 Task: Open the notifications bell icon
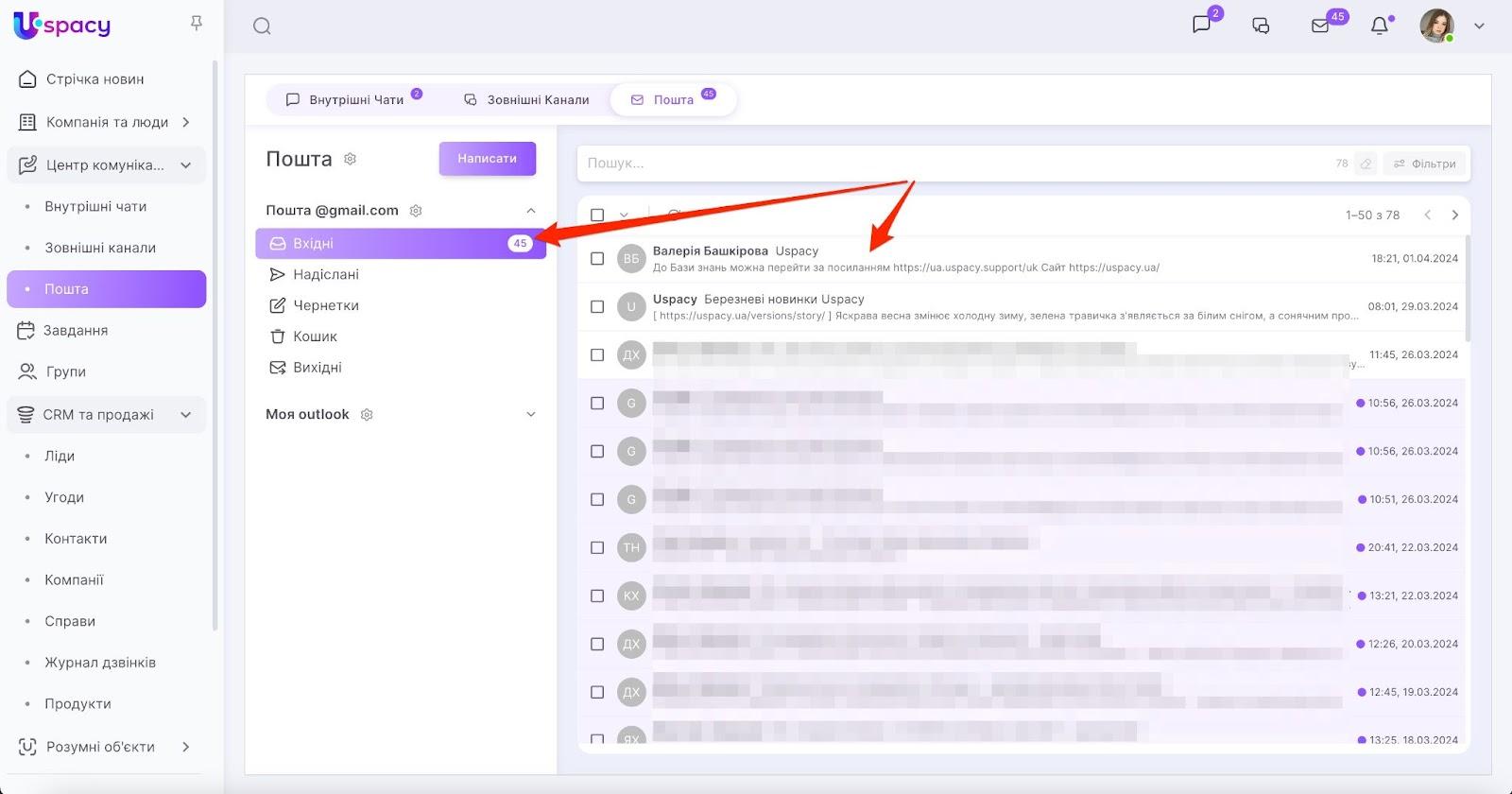[x=1380, y=26]
